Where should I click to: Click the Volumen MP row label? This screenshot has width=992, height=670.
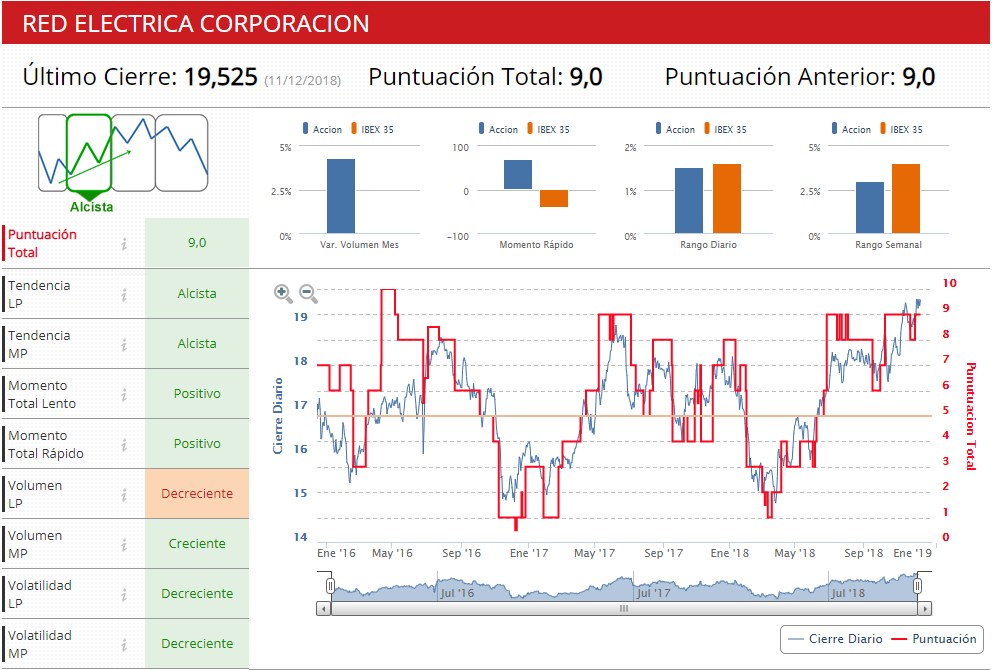(35, 544)
